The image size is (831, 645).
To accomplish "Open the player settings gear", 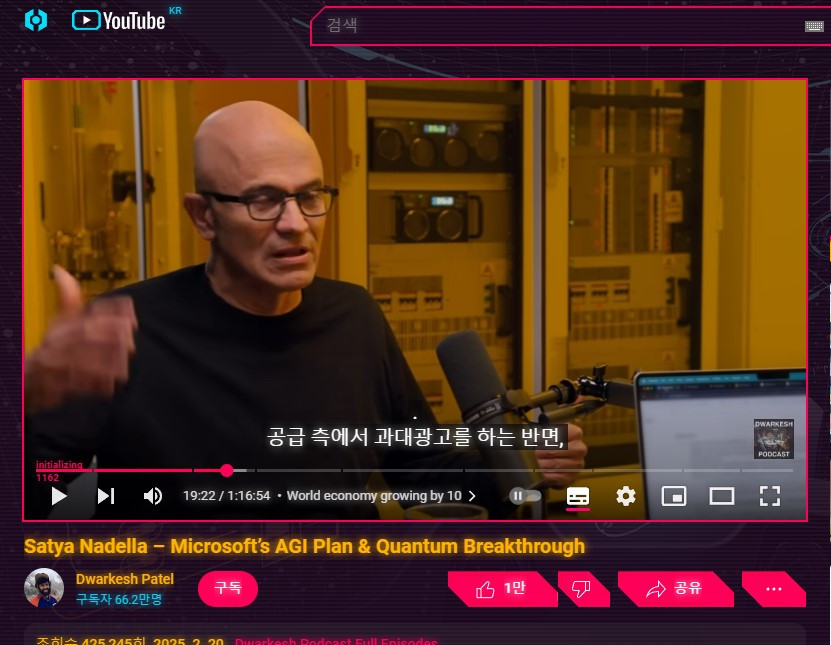I will pos(626,496).
